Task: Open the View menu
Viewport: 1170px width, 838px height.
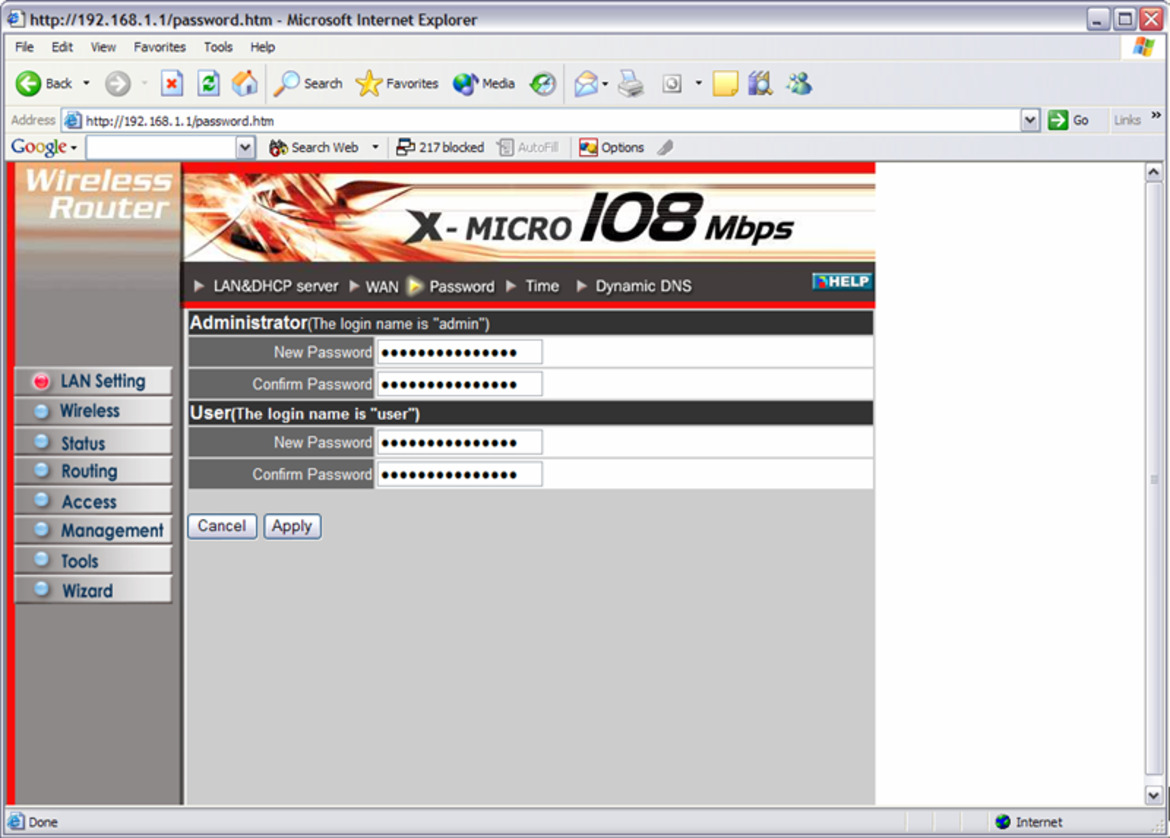Action: point(103,47)
